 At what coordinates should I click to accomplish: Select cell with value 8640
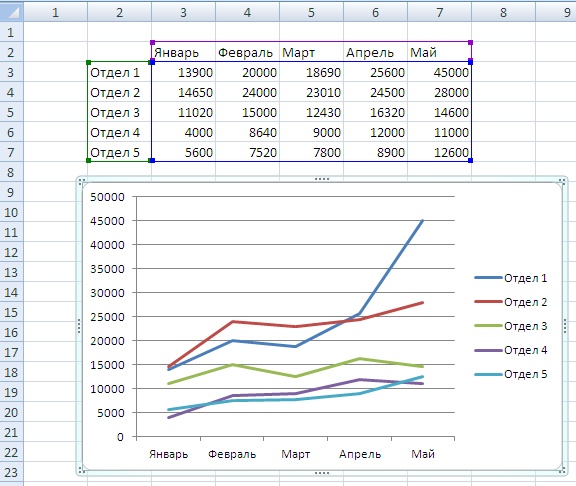[x=247, y=132]
